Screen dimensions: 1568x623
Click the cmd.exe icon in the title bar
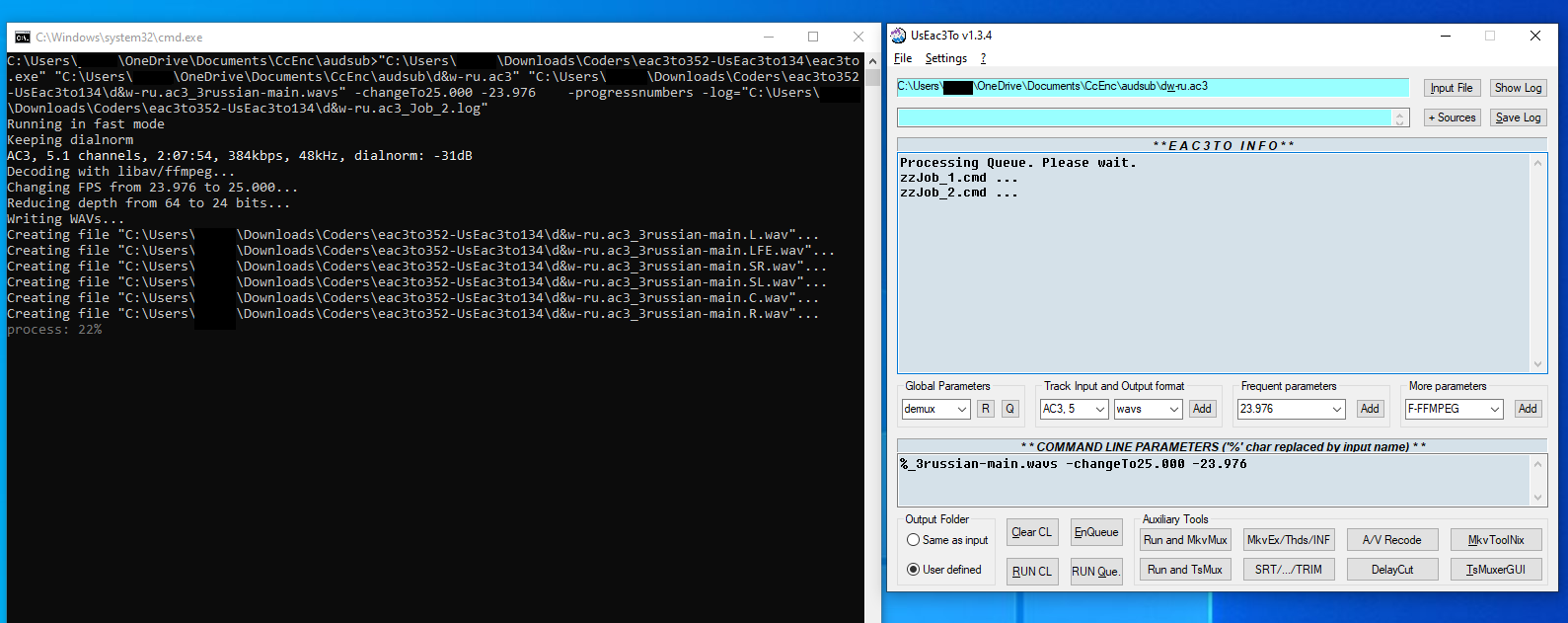click(23, 38)
